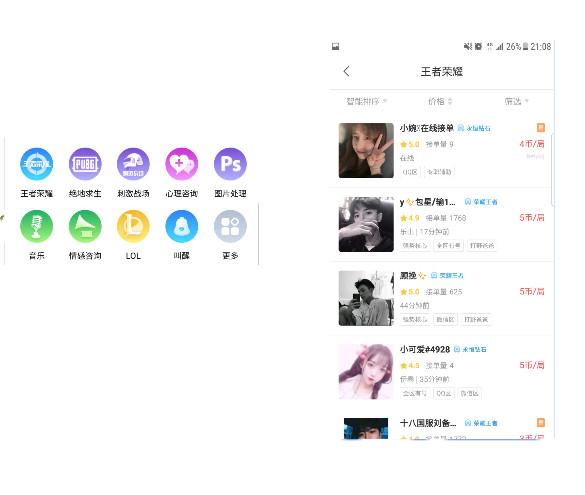Expand the 智能排序 sort dropdown
The height and width of the screenshot is (495, 585).
(367, 101)
